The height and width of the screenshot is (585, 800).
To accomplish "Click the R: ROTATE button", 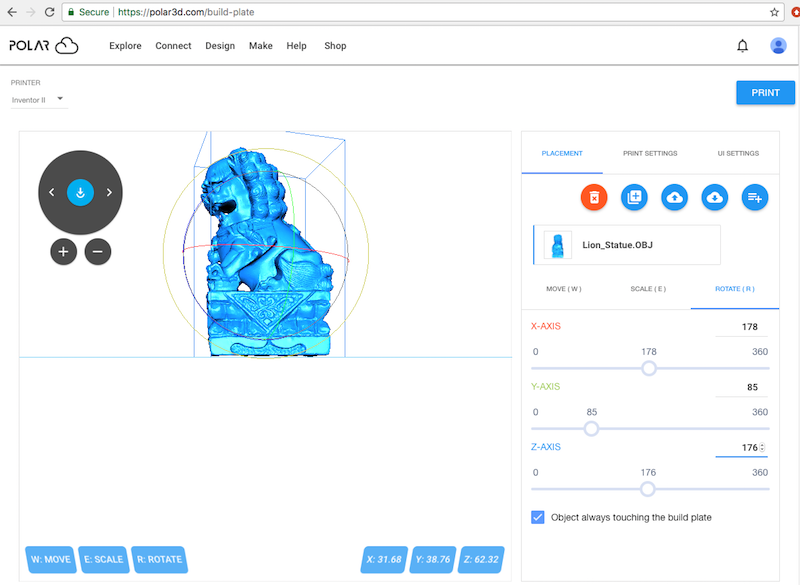I will coord(159,559).
